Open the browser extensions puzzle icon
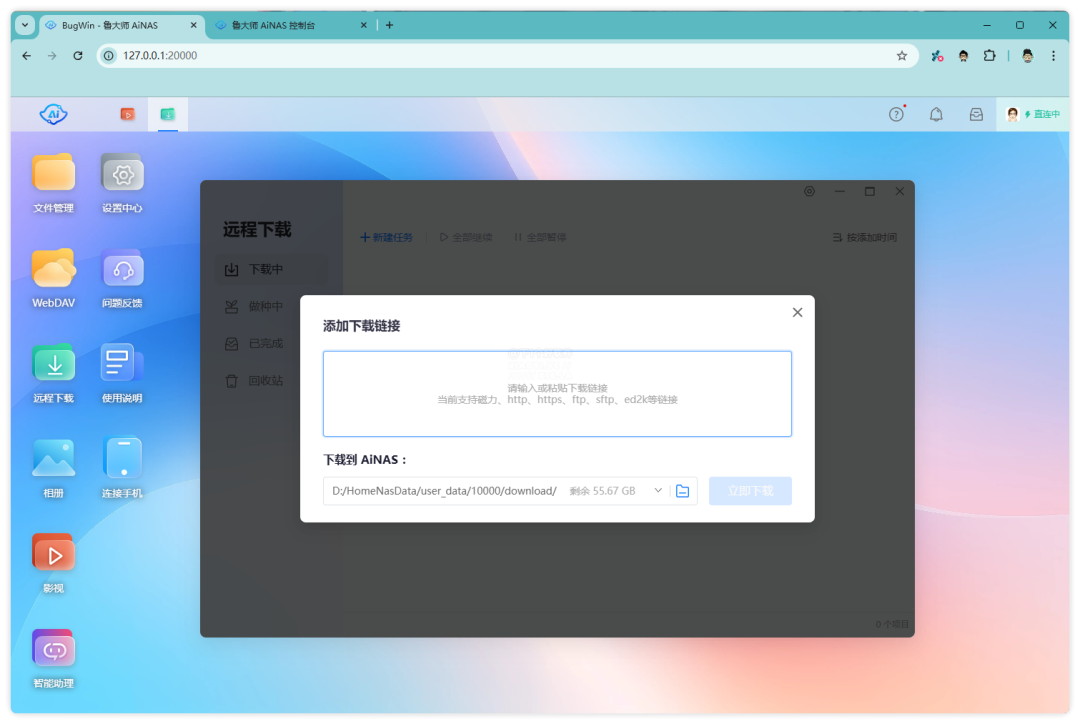The width and height of the screenshot is (1080, 724). (x=989, y=56)
